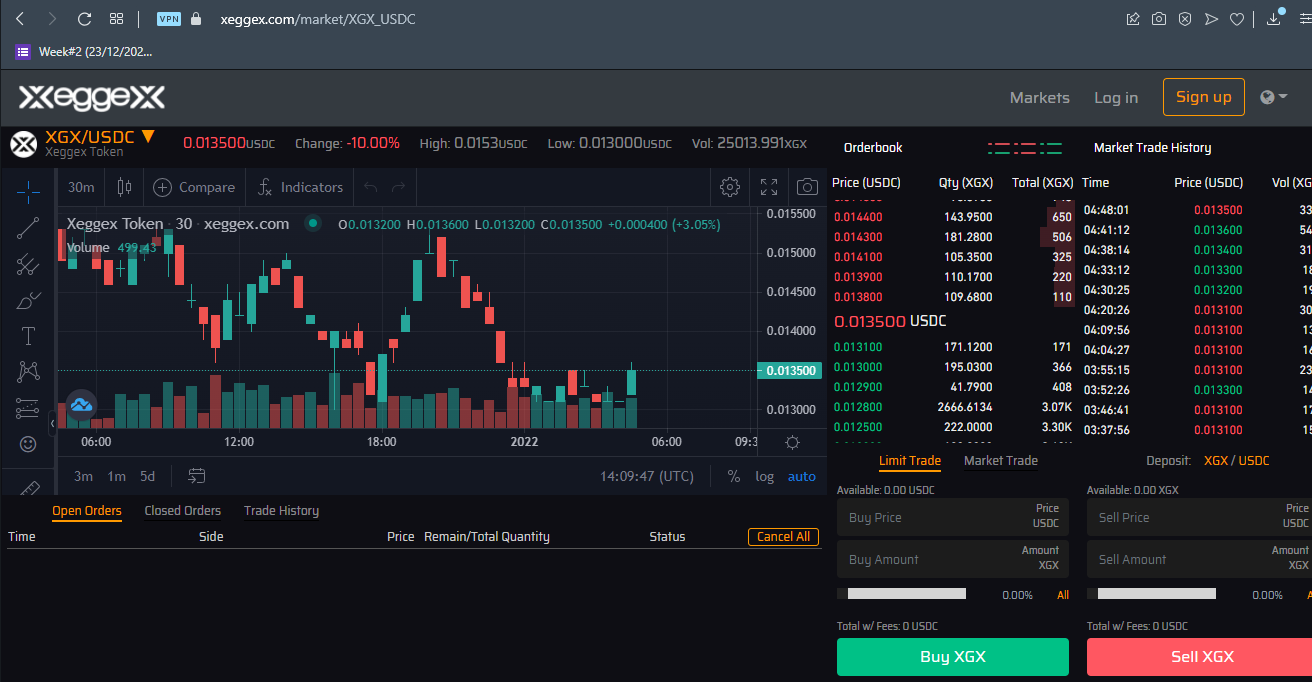Select the Limit Trade tab
Viewport: 1312px width, 682px height.
pyautogui.click(x=910, y=461)
